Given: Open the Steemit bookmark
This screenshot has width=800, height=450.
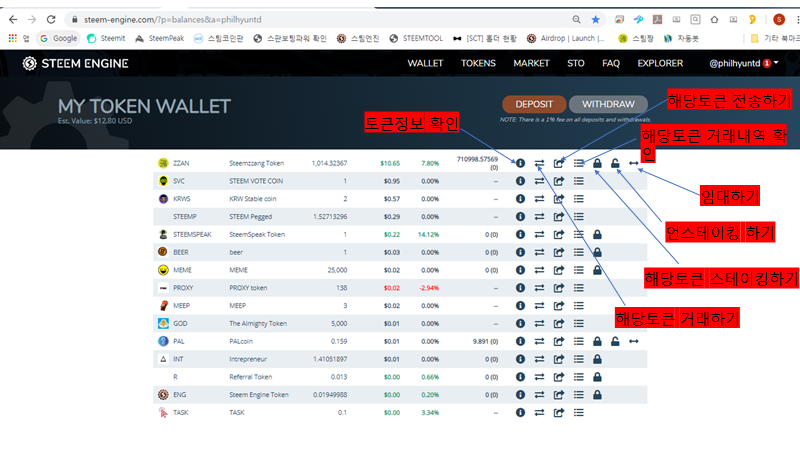Looking at the screenshot, I should tap(106, 38).
